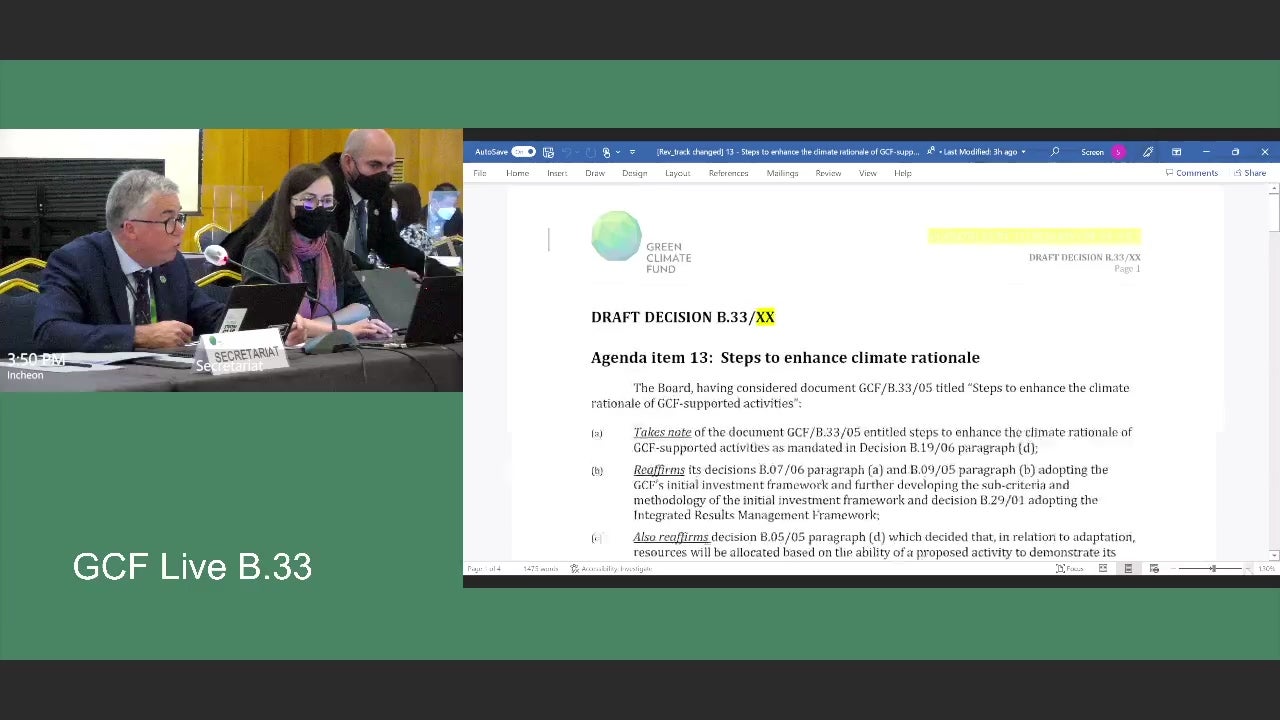Click the SECRETARIAT caption in the video
The height and width of the screenshot is (720, 1280).
pos(245,355)
